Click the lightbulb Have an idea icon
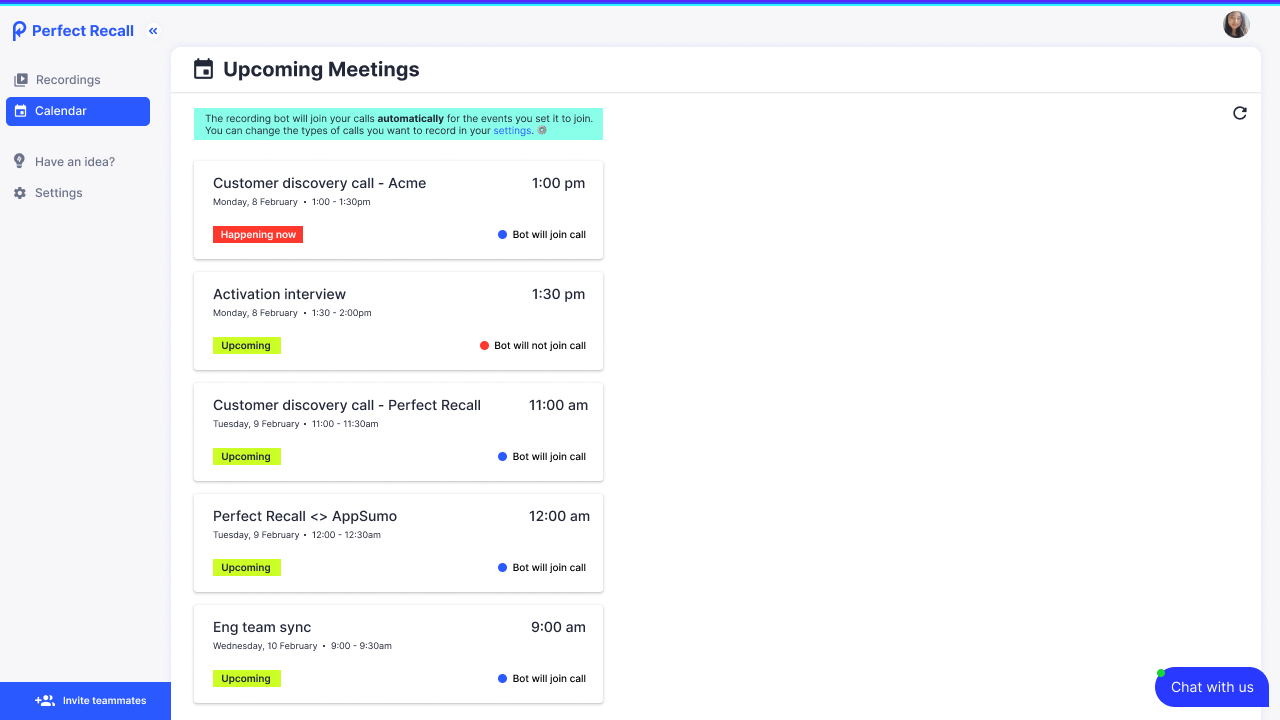 20,162
